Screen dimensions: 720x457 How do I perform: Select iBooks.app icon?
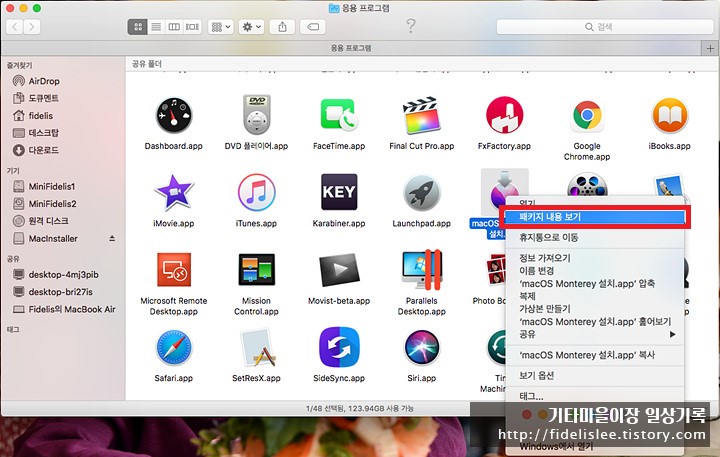669,115
